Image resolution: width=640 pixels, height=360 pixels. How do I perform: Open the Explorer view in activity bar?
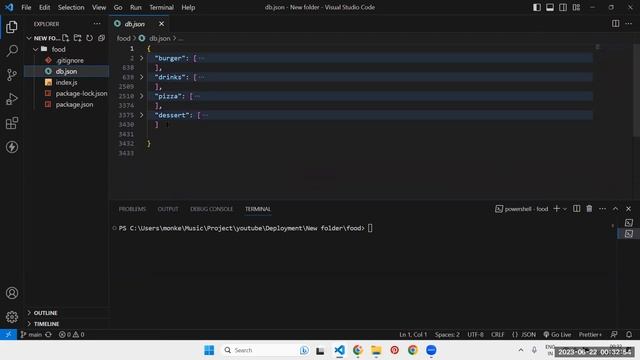point(12,27)
